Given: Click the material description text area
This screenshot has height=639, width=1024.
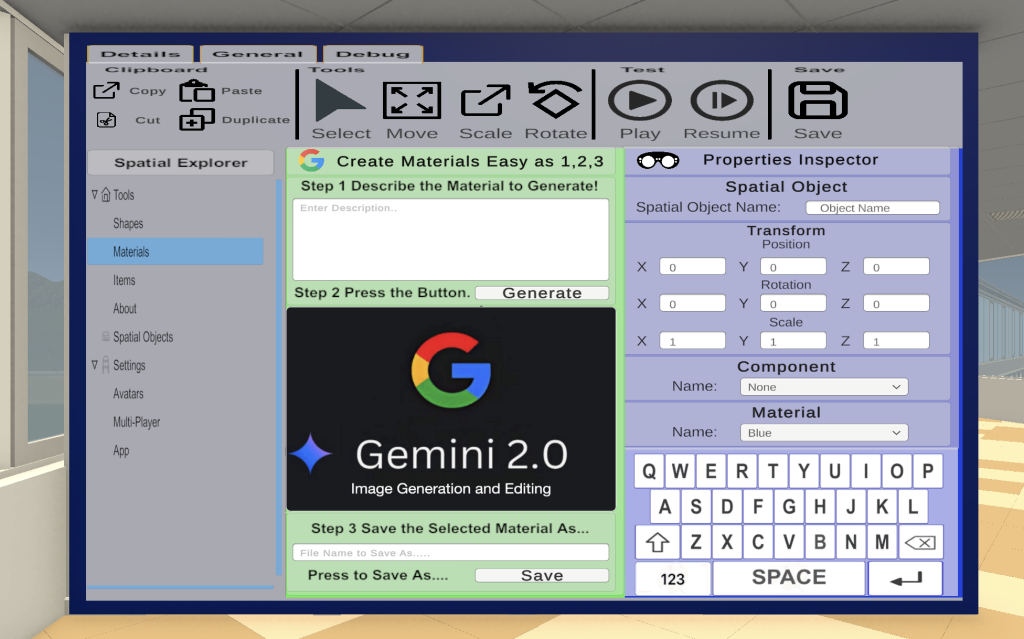Looking at the screenshot, I should (451, 239).
